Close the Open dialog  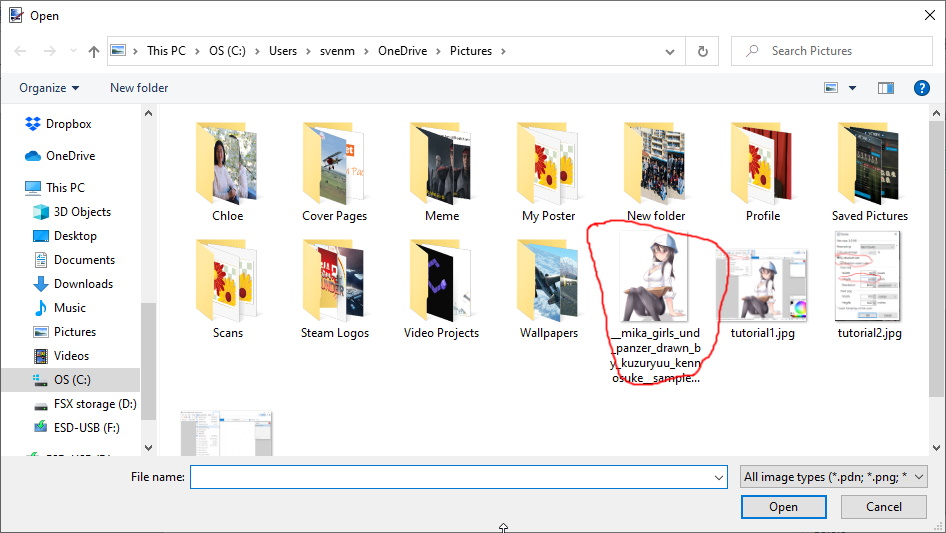(x=930, y=16)
